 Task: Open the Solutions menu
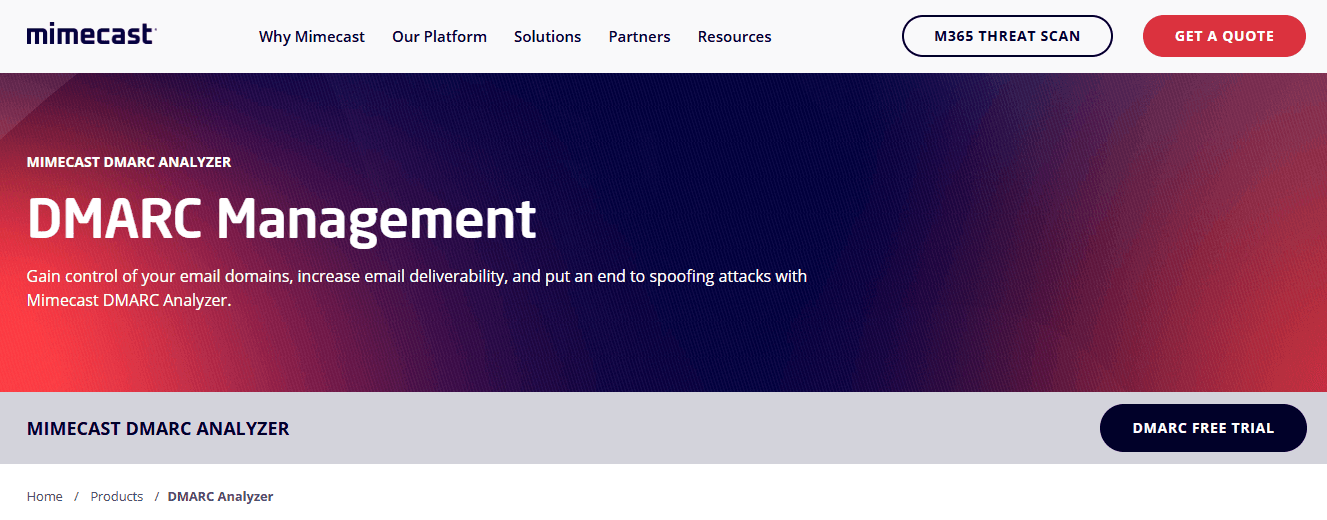click(547, 36)
